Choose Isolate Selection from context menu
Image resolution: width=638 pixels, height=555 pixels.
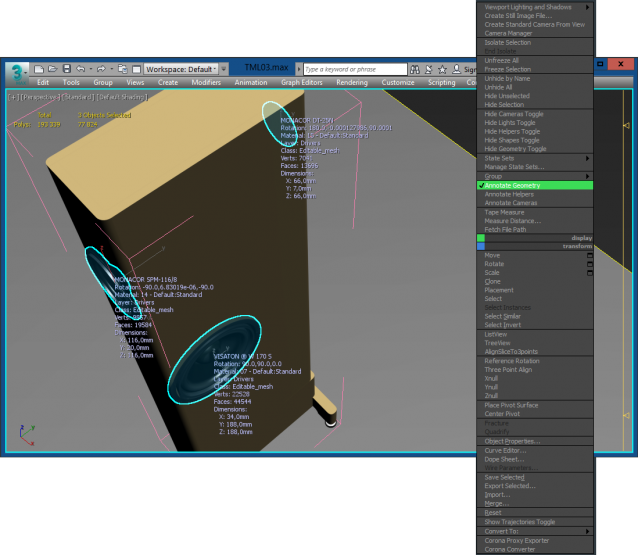[535, 43]
